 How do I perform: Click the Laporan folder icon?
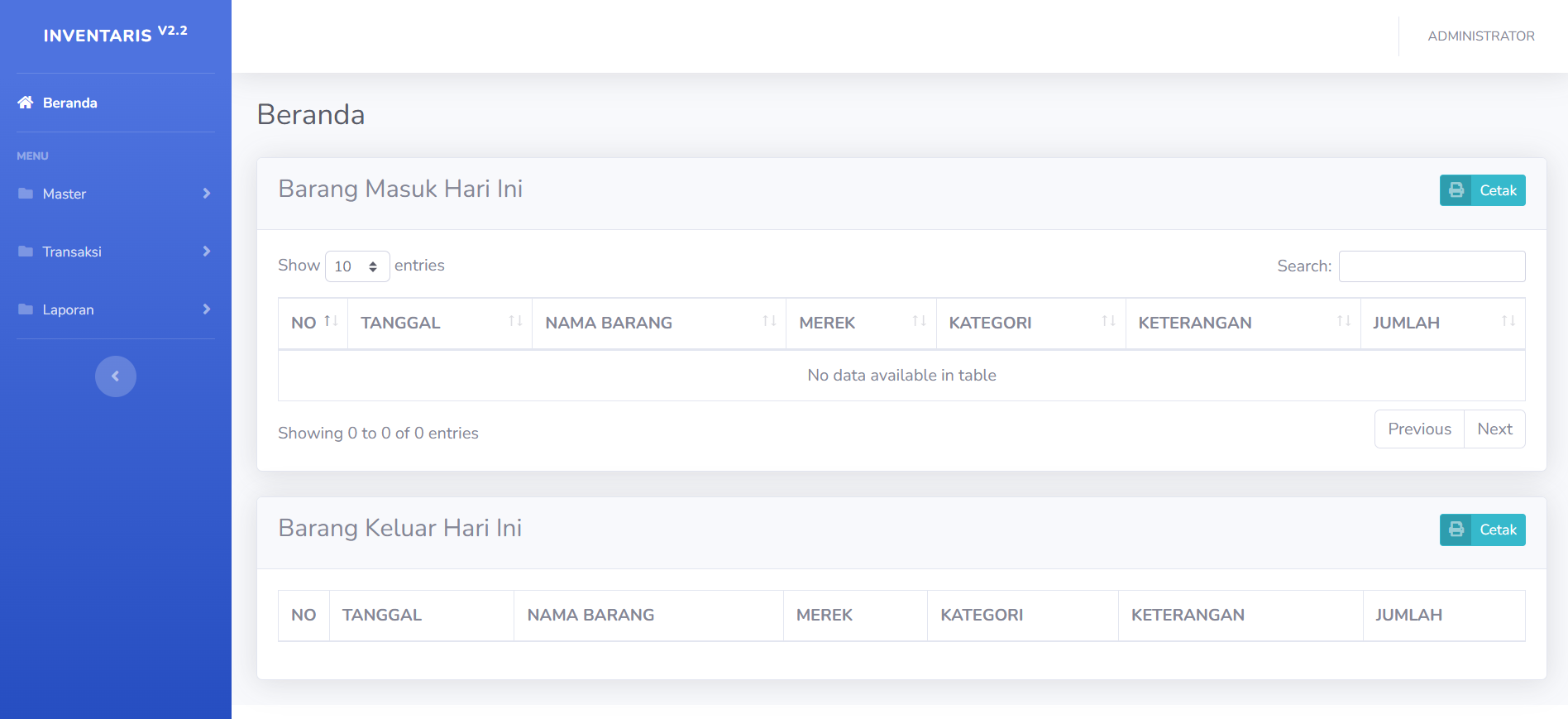(x=26, y=309)
